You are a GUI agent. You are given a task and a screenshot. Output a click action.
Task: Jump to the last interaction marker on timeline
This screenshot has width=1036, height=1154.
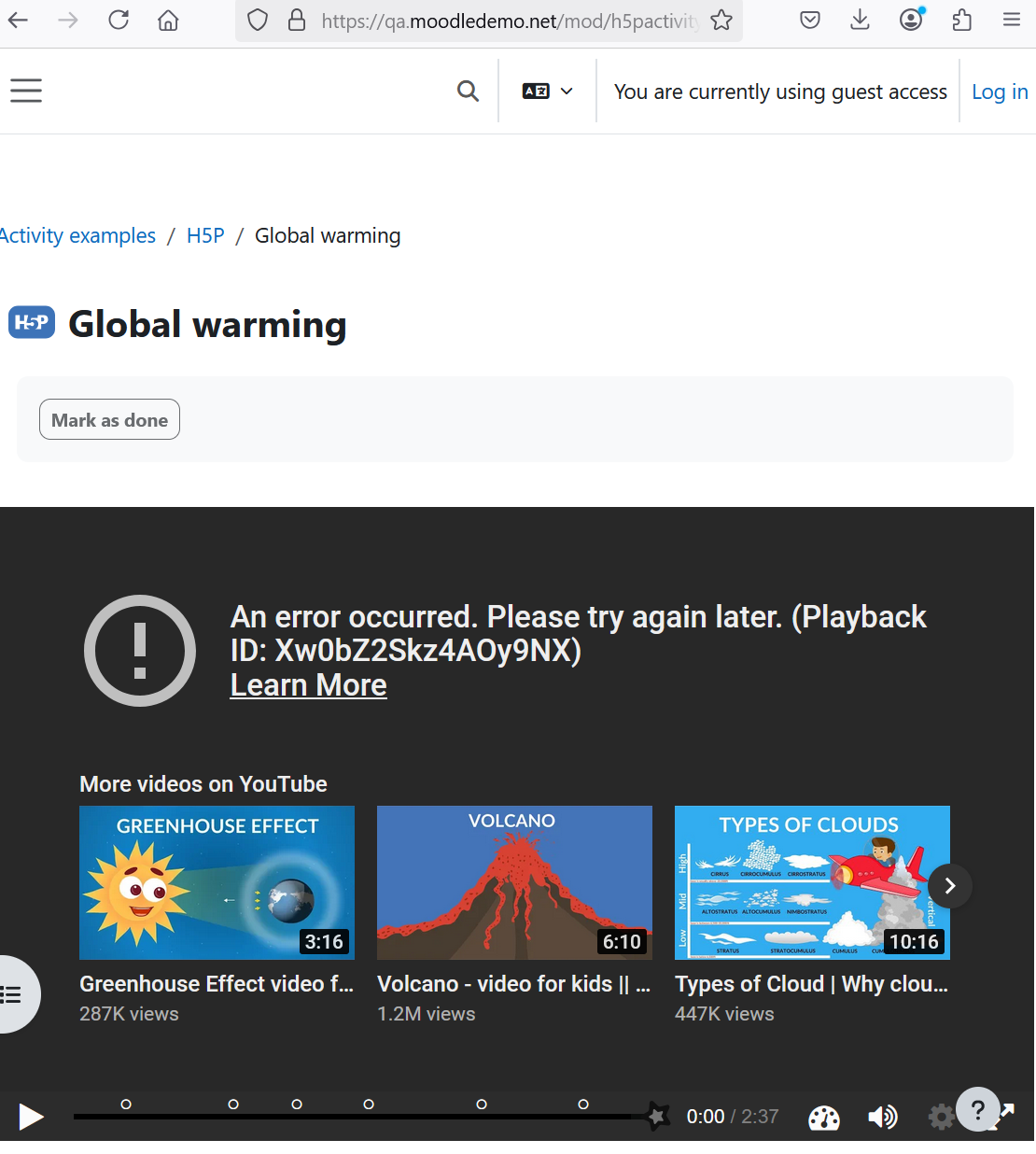click(583, 1105)
